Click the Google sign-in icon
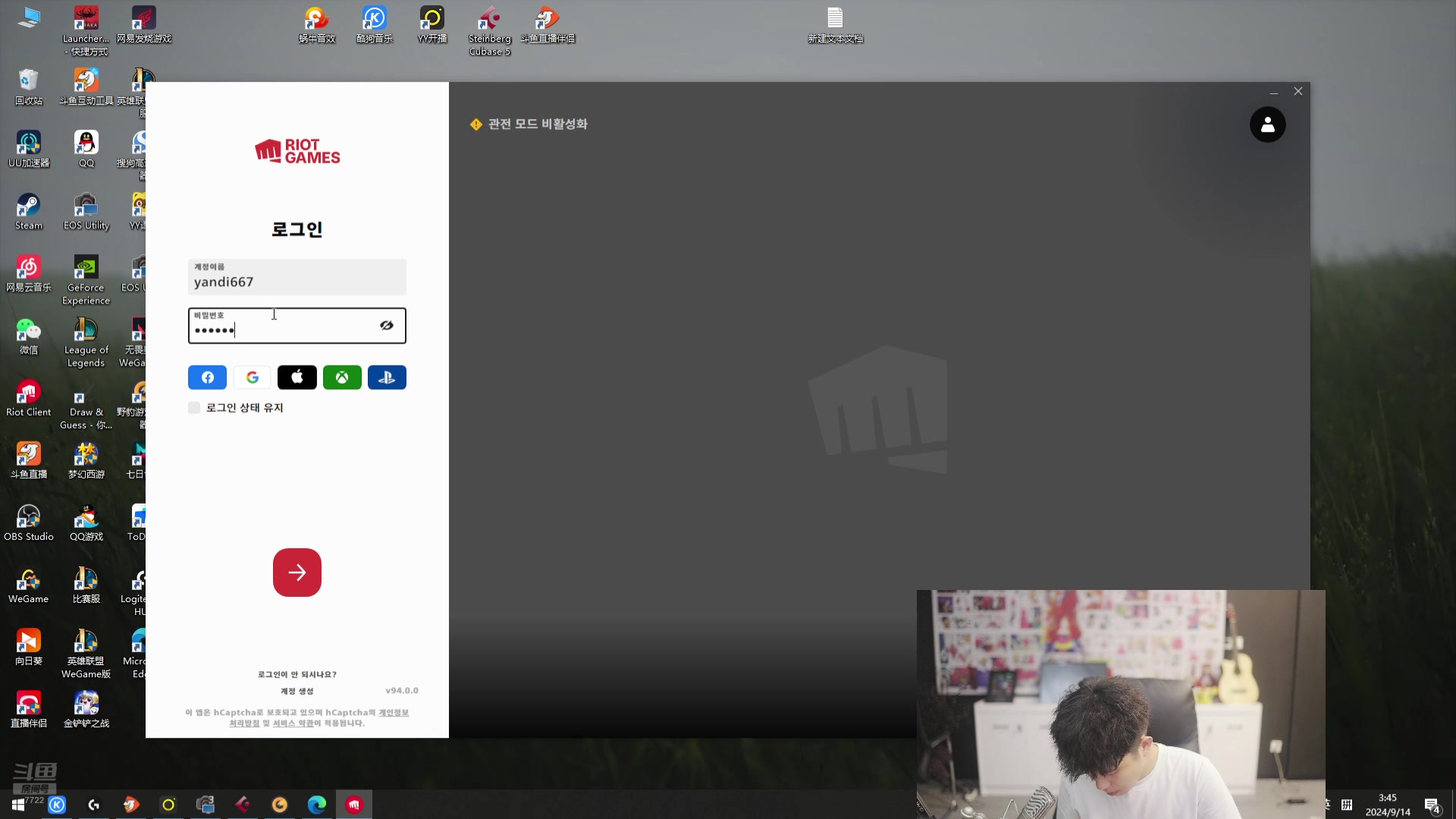The width and height of the screenshot is (1456, 819). (253, 378)
